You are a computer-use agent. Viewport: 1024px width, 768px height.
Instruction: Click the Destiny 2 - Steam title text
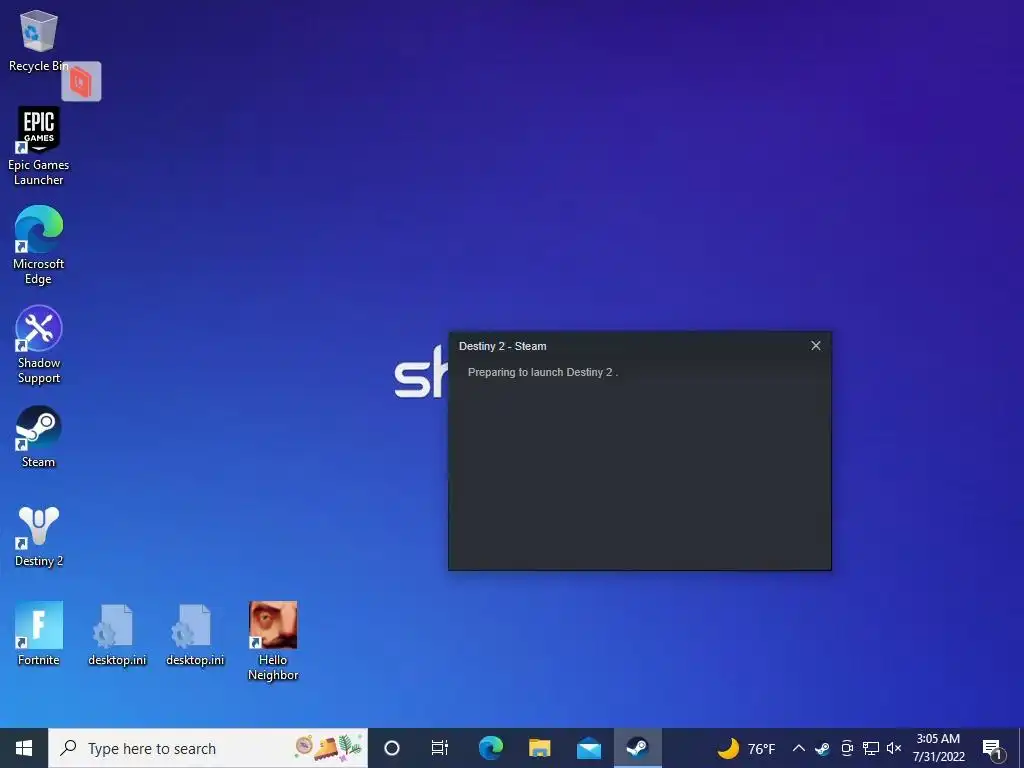click(x=502, y=346)
